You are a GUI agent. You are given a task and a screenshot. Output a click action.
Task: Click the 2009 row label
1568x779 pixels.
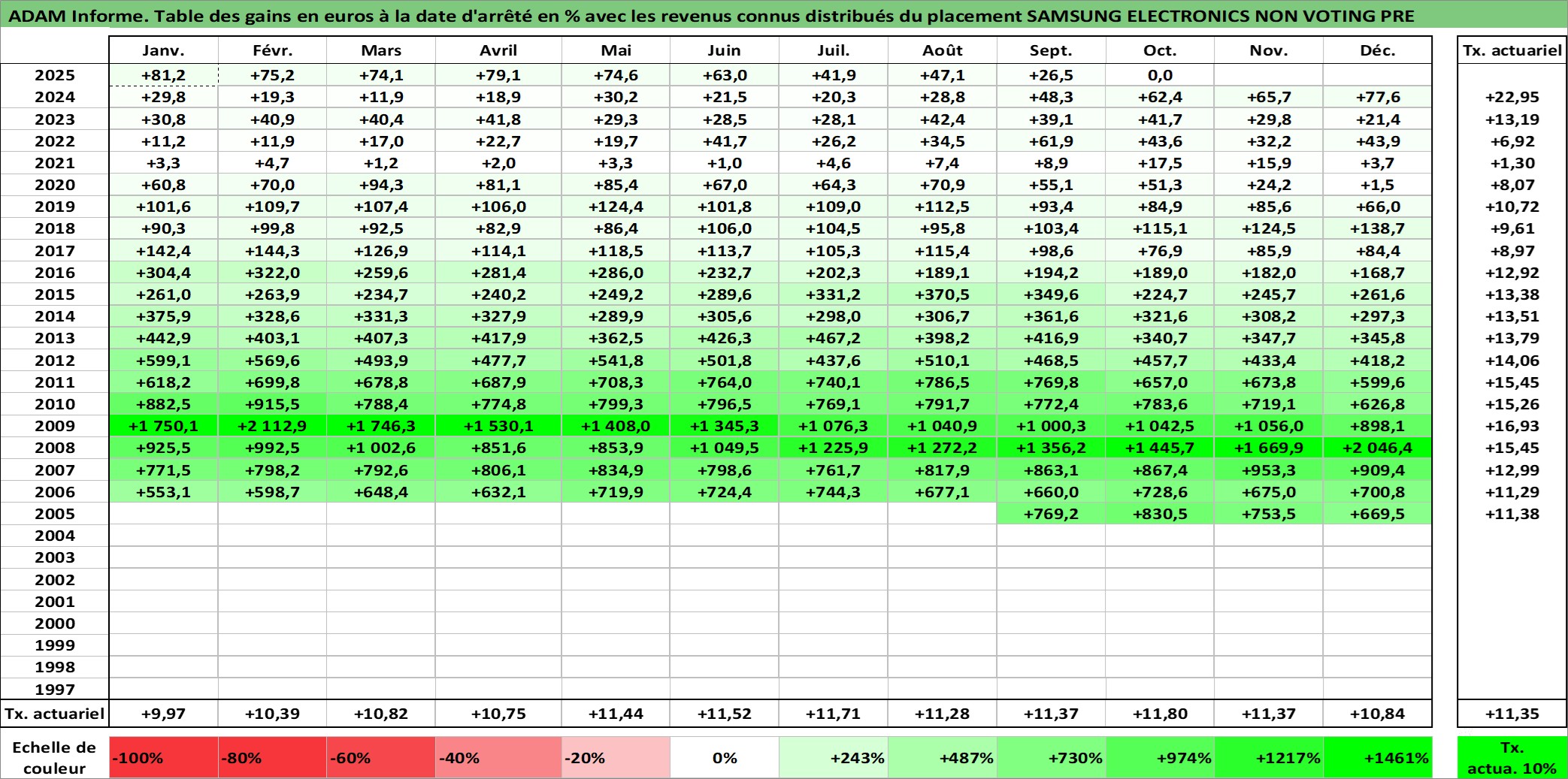click(55, 426)
